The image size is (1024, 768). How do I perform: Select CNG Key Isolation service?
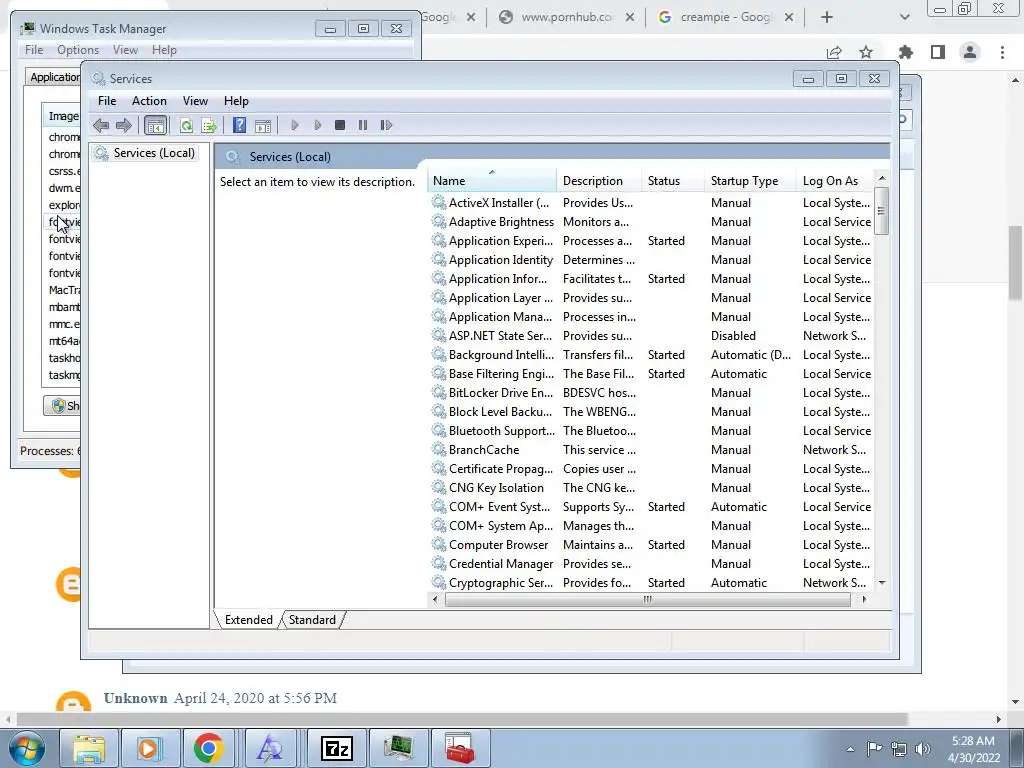[651, 488]
